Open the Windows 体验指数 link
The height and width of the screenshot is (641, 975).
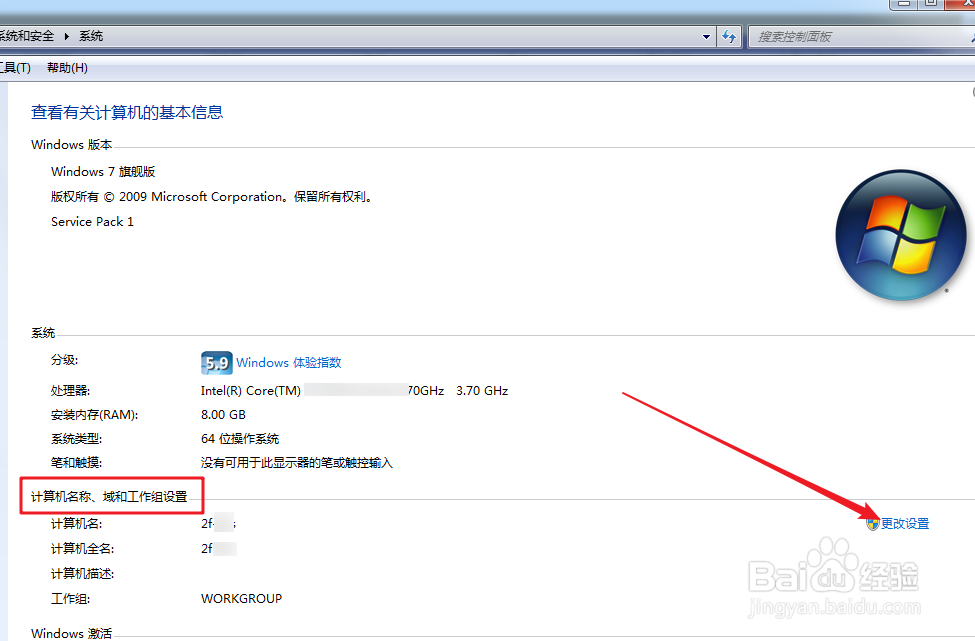[x=289, y=362]
